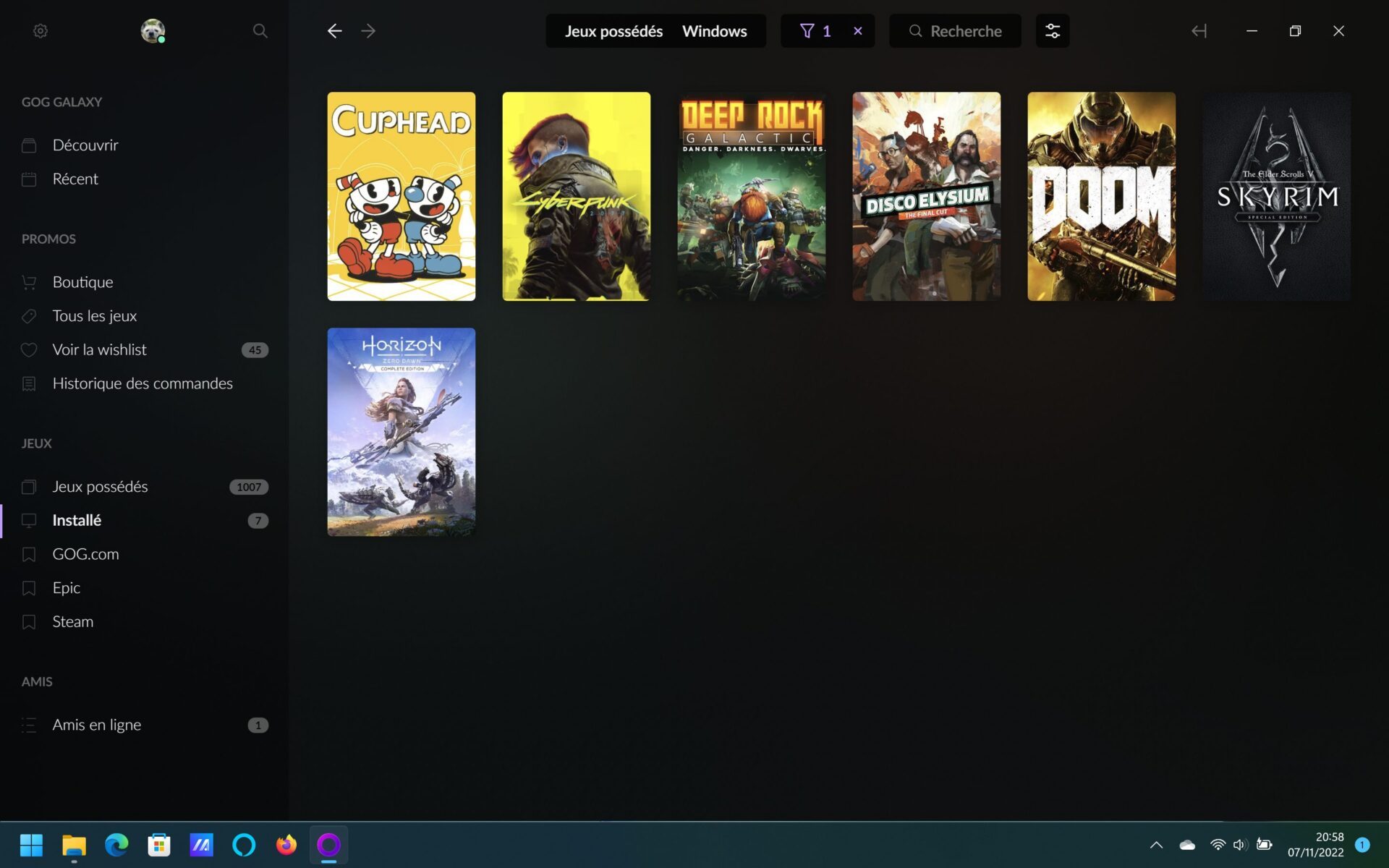The width and height of the screenshot is (1389, 868).
Task: Open Microsoft Store from the taskbar
Action: (x=159, y=845)
